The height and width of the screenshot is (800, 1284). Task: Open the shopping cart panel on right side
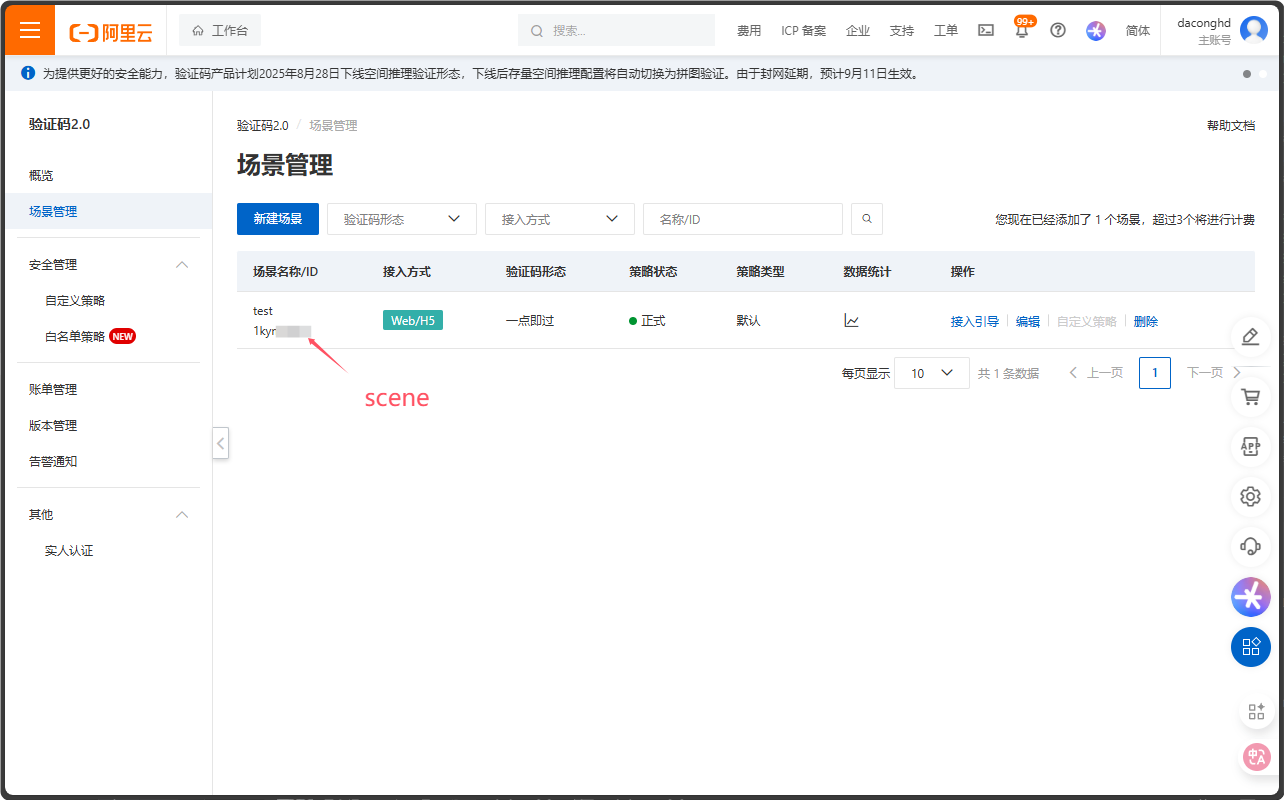(1250, 396)
